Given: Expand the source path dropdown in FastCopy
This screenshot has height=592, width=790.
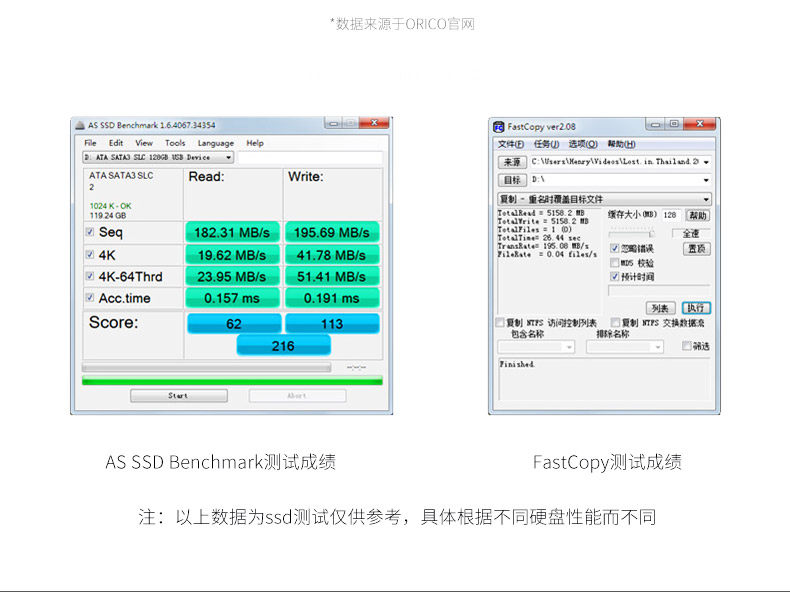Looking at the screenshot, I should pos(706,162).
